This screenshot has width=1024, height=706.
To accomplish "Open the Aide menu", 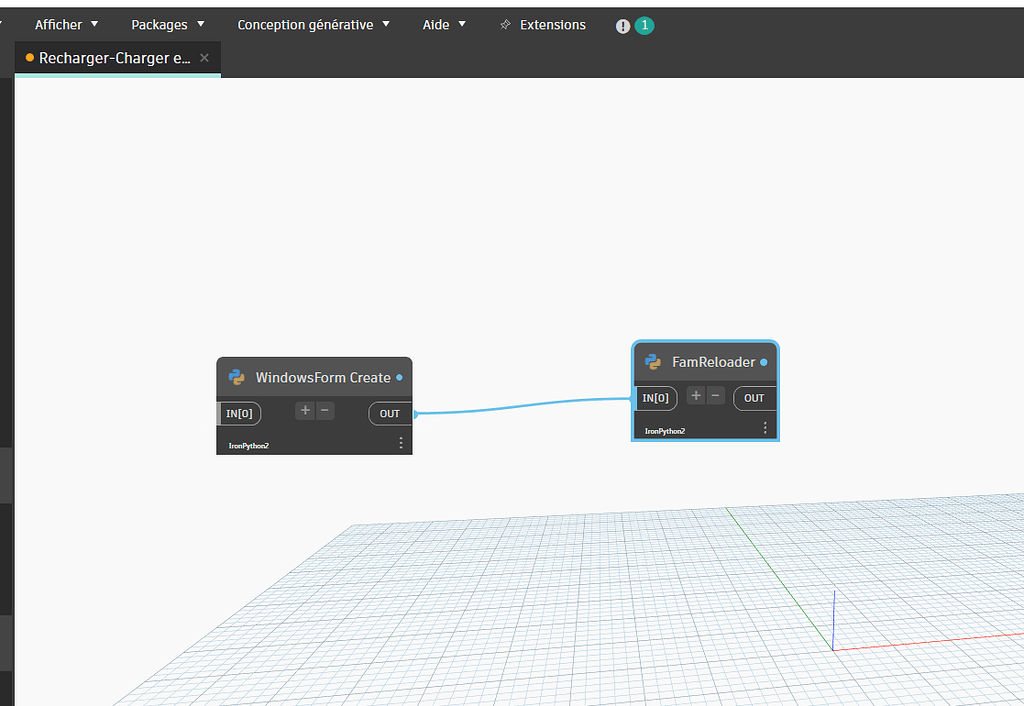I will click(x=444, y=24).
